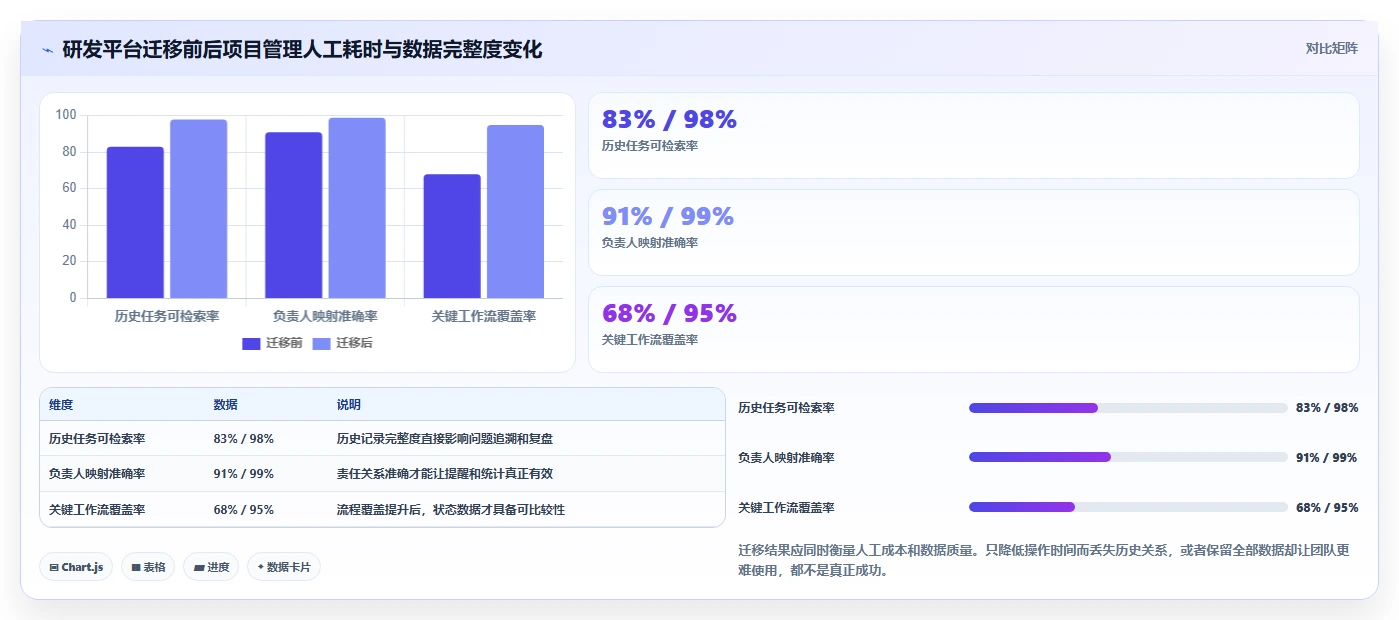The height and width of the screenshot is (620, 1399).
Task: Click the summary paragraph starting 迁移结果应同时衡量
Action: pos(1044,561)
